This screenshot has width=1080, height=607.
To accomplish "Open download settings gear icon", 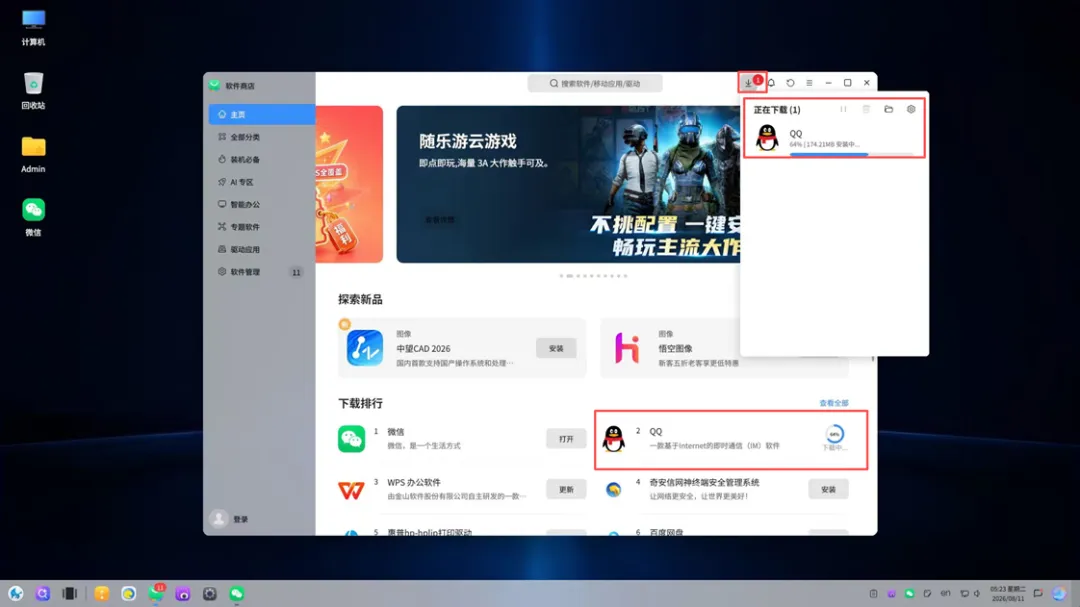I will pos(911,110).
